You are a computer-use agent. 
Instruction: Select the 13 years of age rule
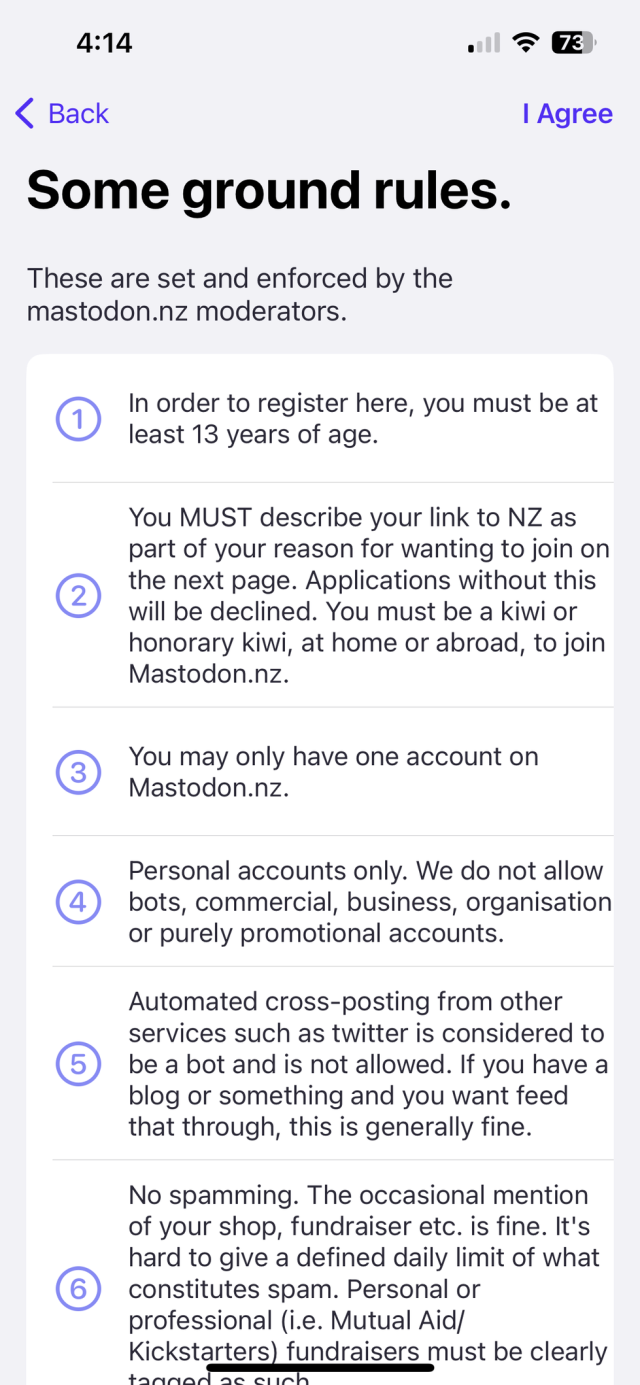click(x=362, y=420)
